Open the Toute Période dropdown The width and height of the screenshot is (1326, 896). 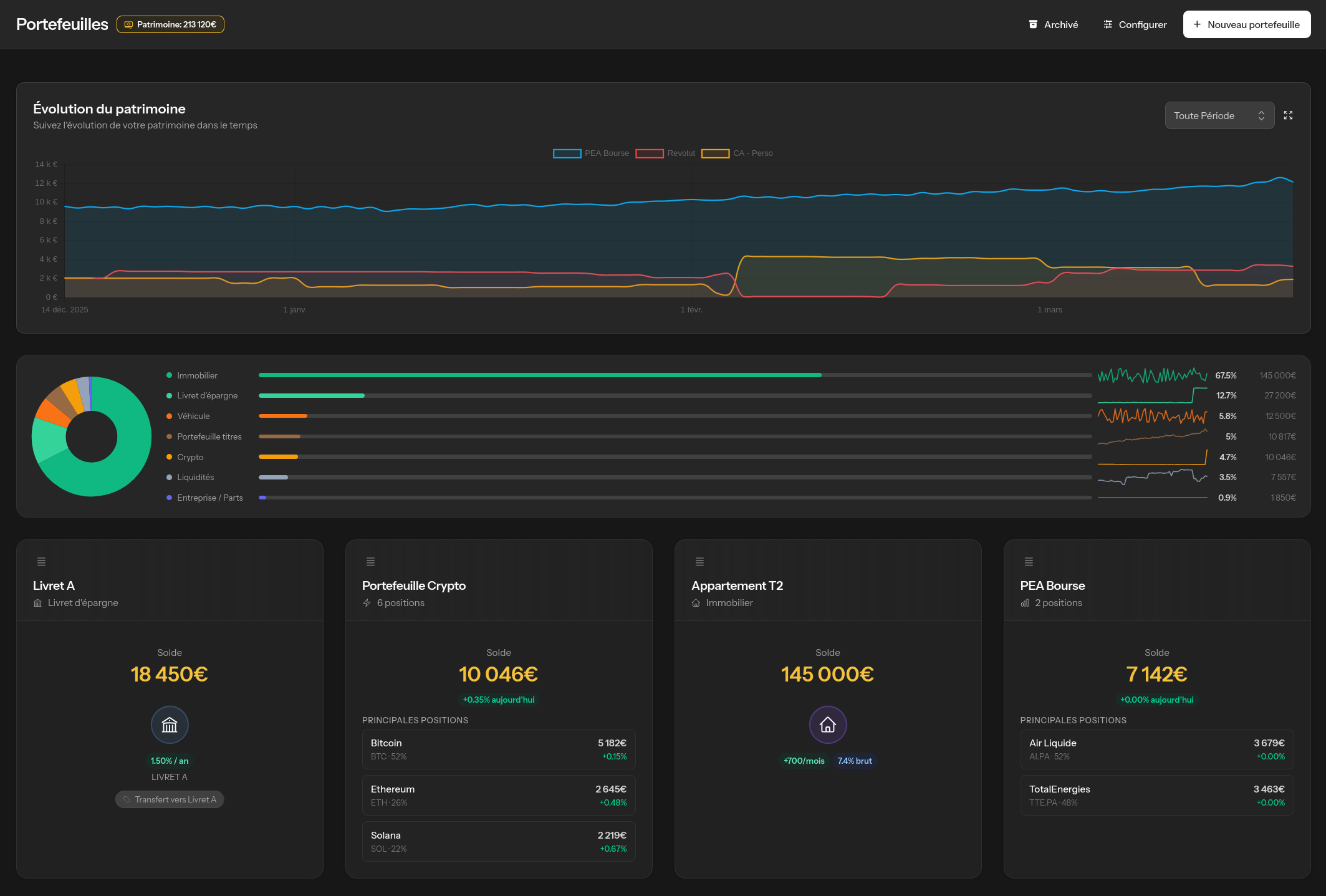[1219, 115]
